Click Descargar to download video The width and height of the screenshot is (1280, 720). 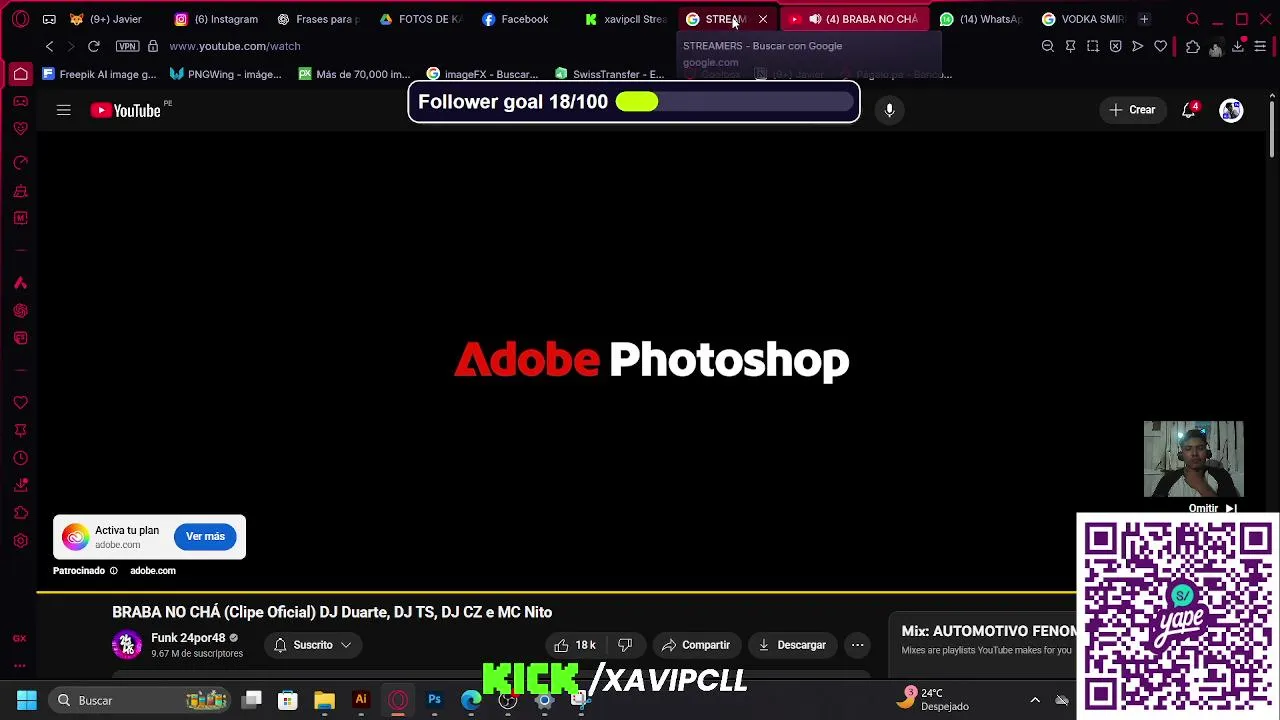tap(792, 645)
